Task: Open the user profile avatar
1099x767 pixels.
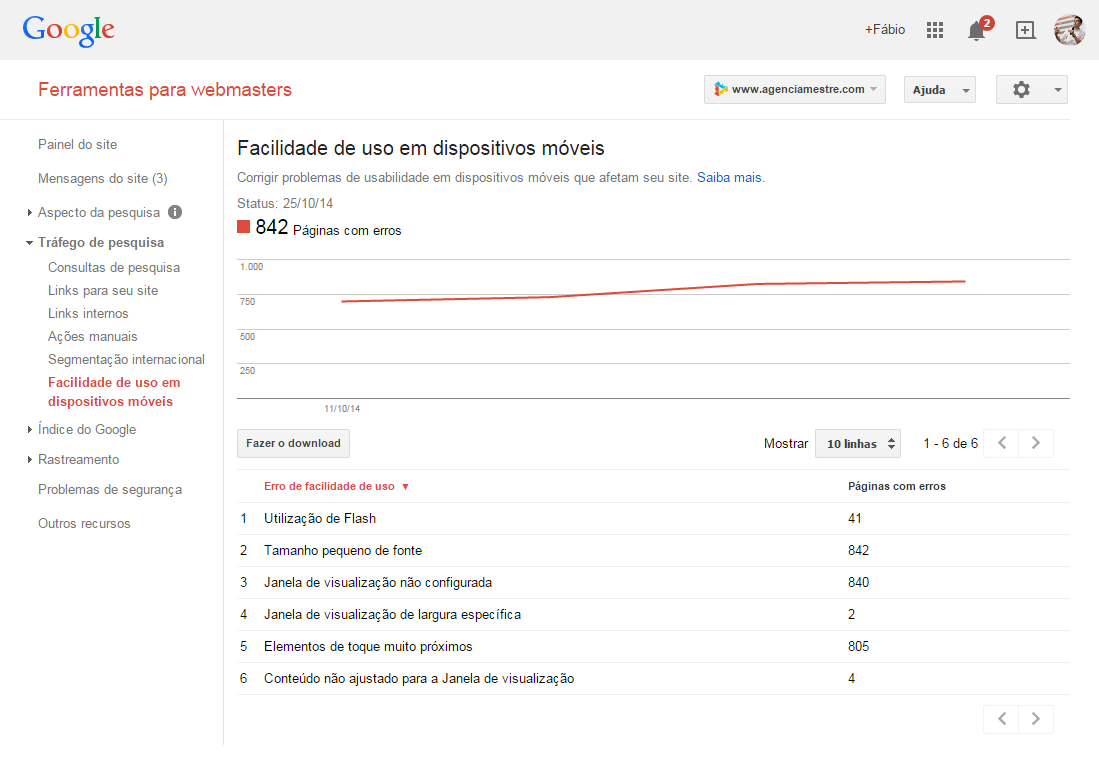Action: pos(1069,30)
